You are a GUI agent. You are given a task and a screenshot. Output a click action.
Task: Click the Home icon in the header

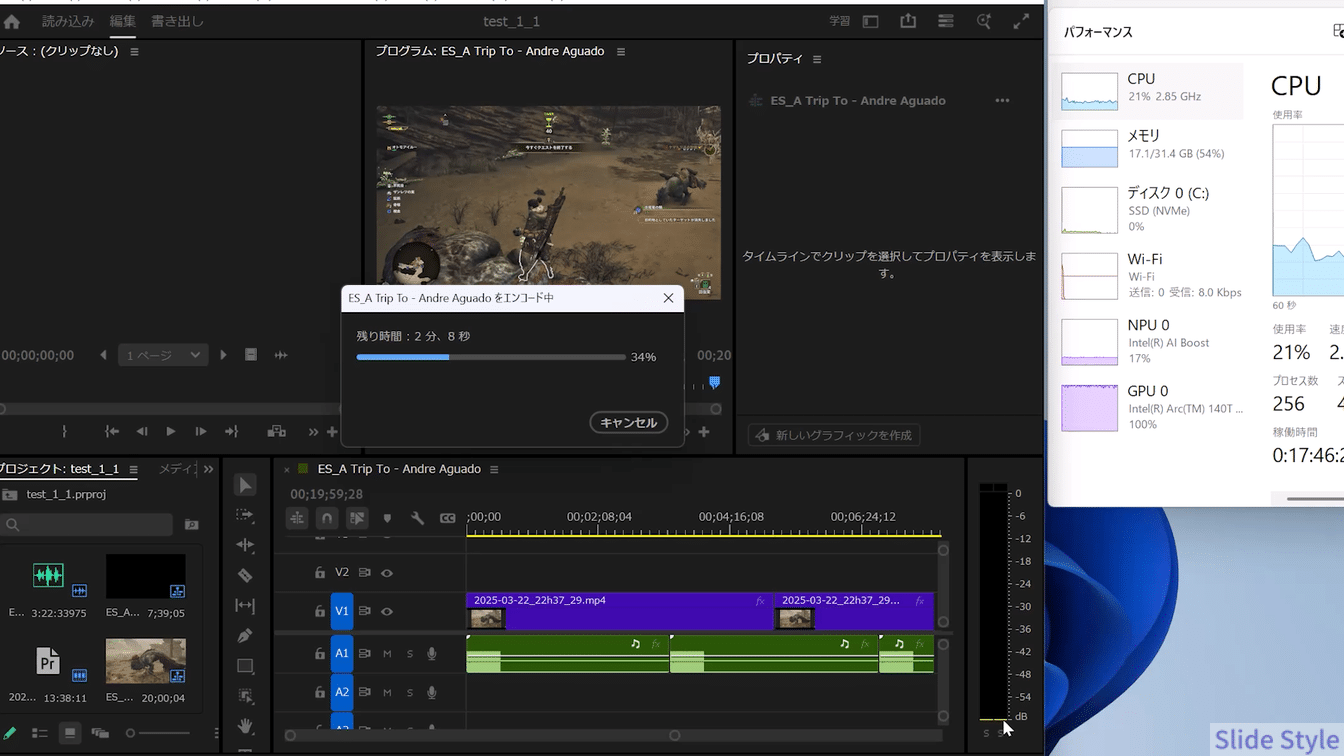tap(12, 21)
